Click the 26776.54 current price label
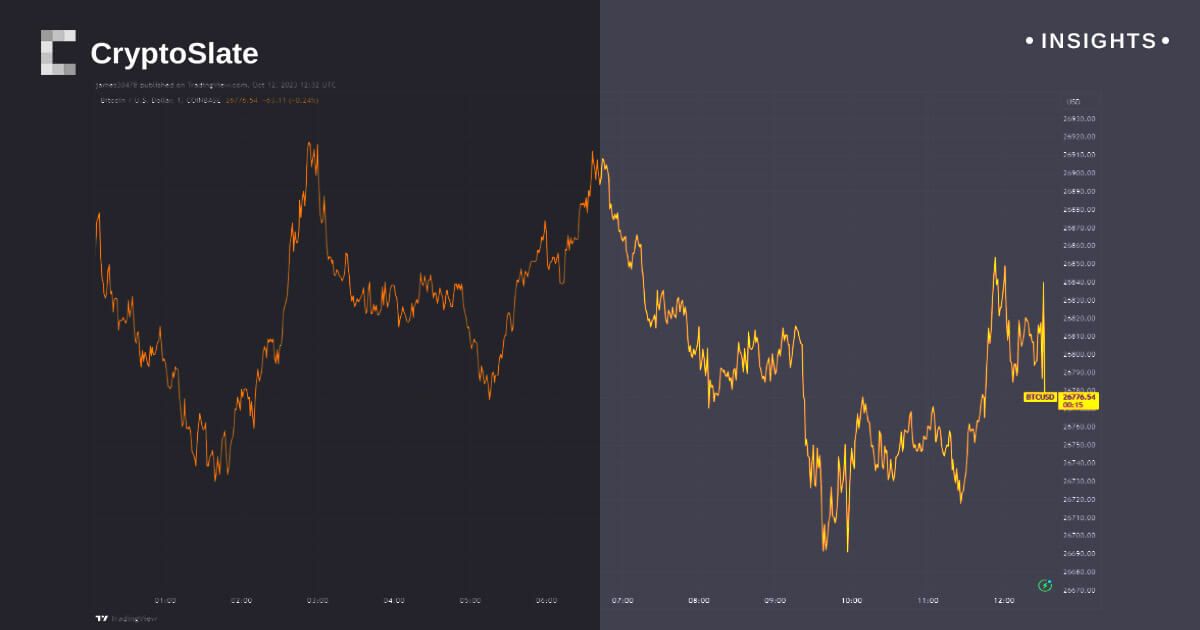The width and height of the screenshot is (1200, 630). click(1079, 397)
